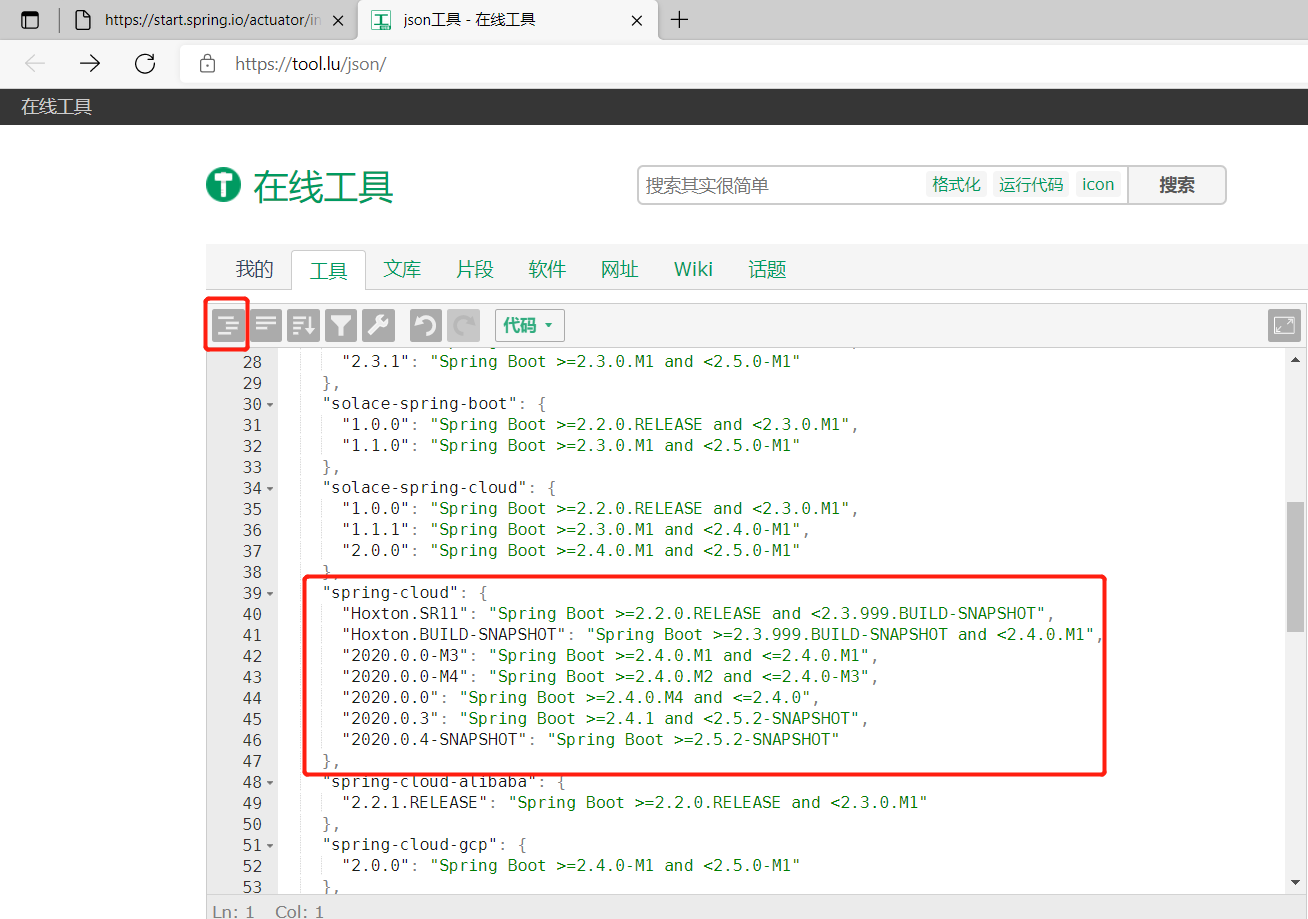Open the 片段 tab
This screenshot has width=1308, height=919.
(475, 269)
